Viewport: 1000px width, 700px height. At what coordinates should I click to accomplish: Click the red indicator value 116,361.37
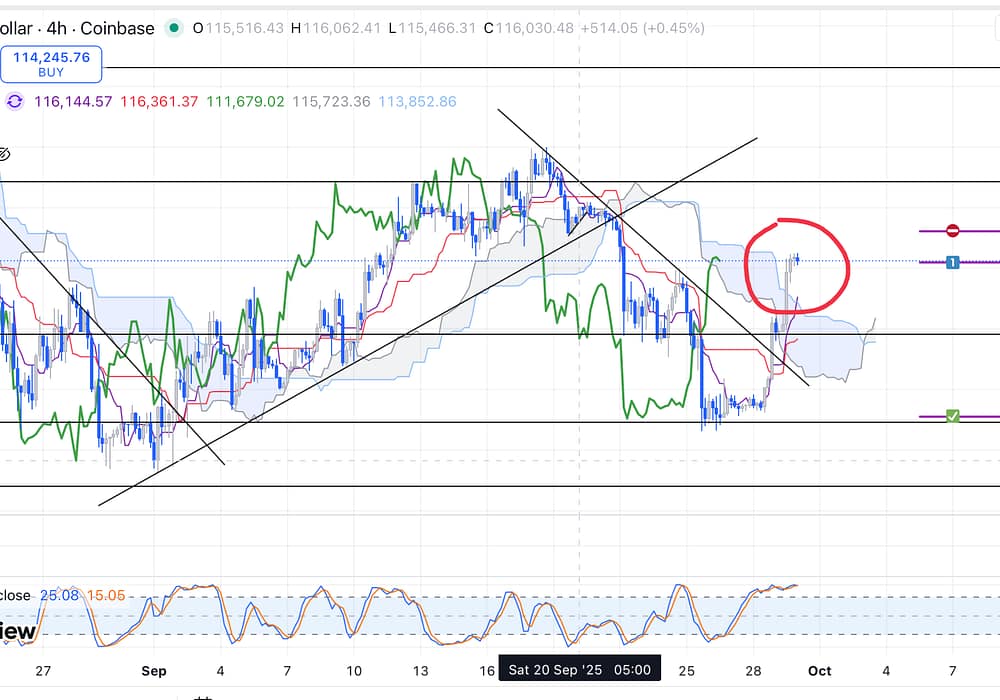(x=159, y=102)
